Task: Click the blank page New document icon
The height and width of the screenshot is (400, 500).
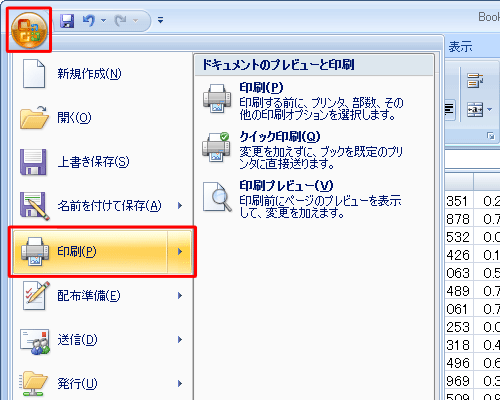Action: tap(34, 74)
